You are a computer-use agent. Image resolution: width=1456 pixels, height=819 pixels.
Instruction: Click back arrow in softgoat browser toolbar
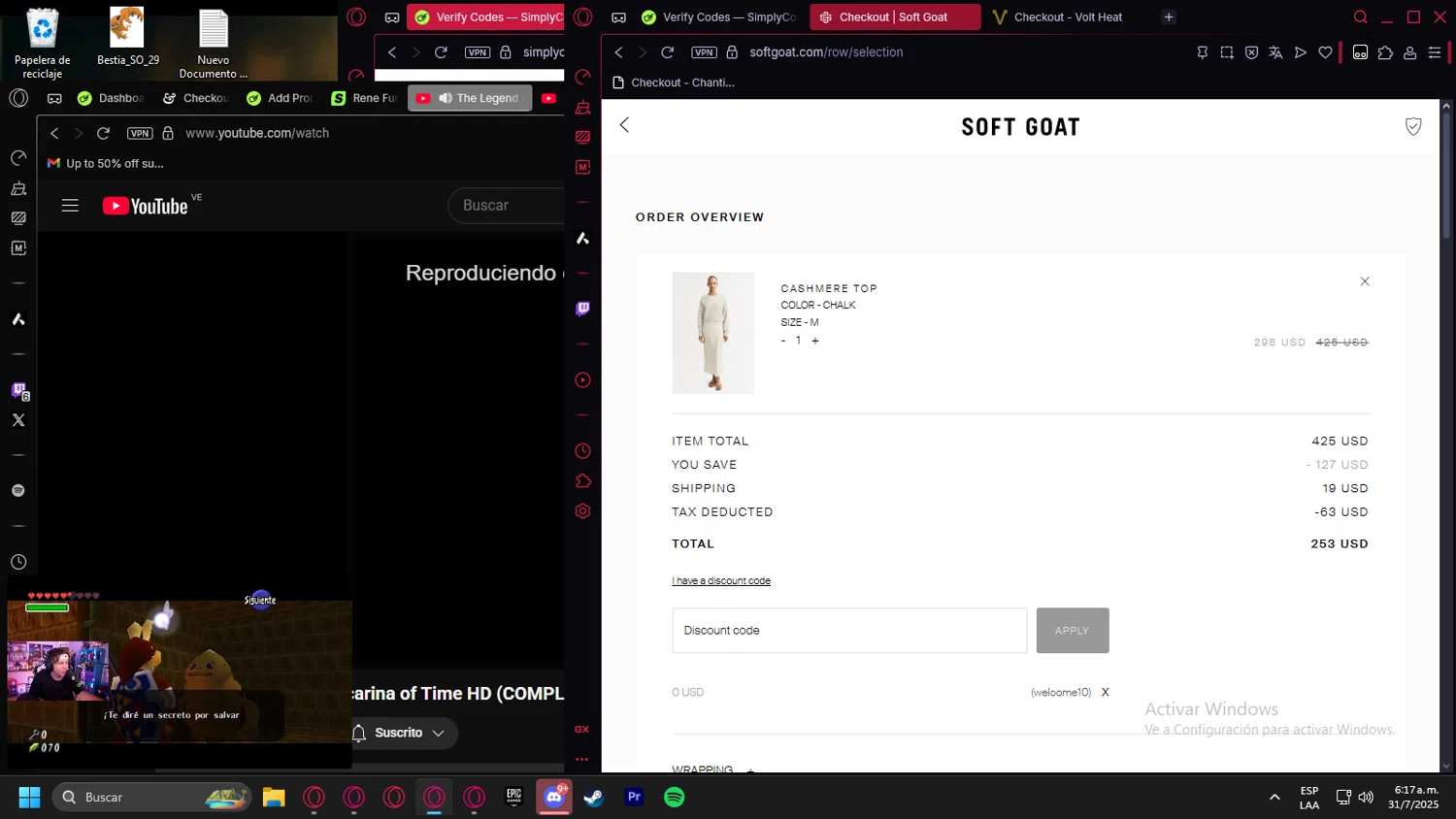click(x=619, y=52)
